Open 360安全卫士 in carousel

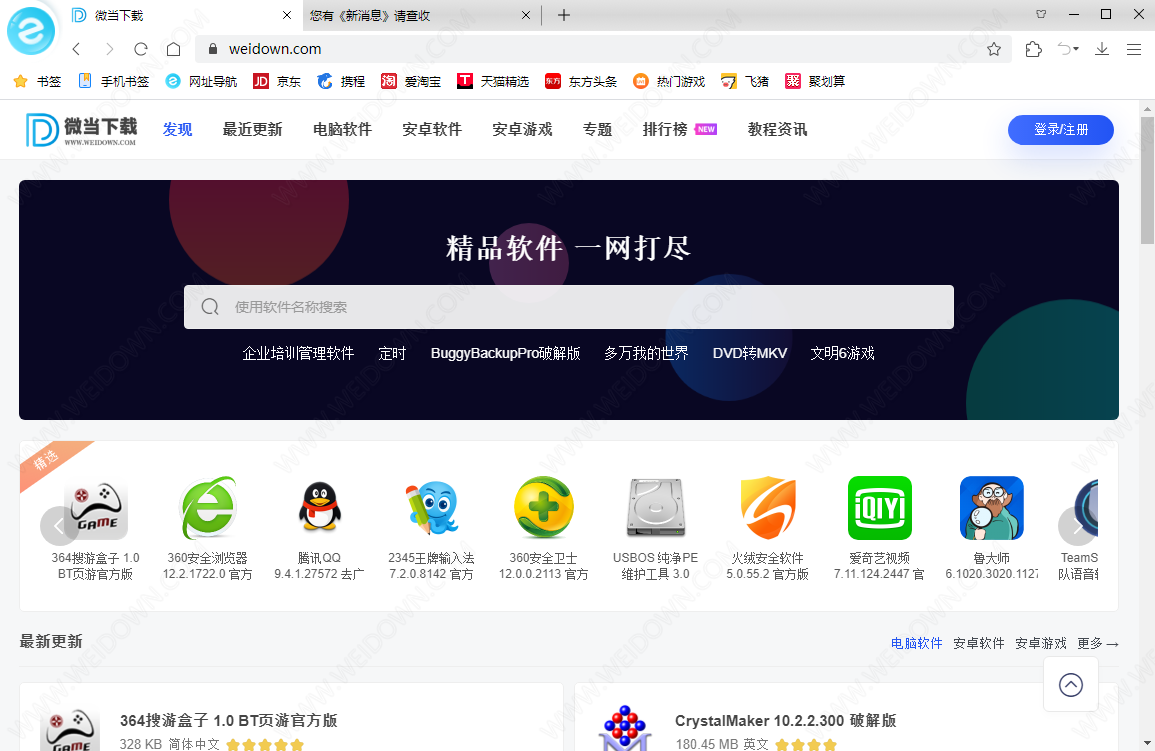(x=544, y=529)
